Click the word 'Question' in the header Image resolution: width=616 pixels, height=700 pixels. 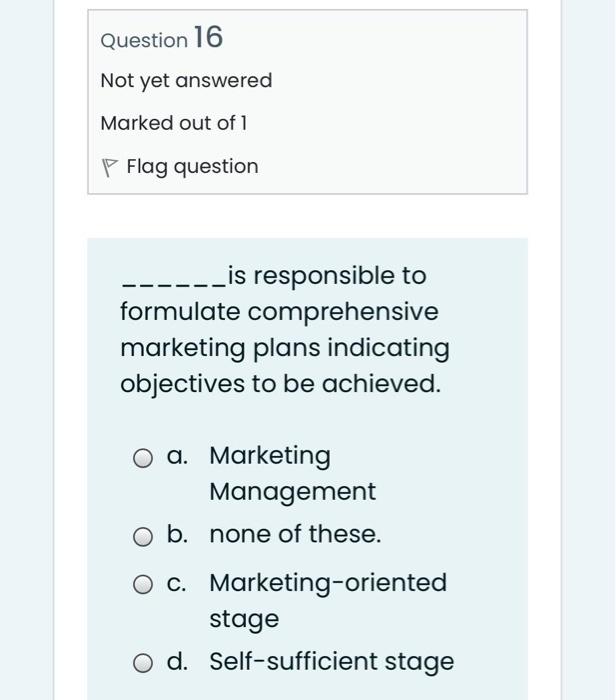pos(144,40)
